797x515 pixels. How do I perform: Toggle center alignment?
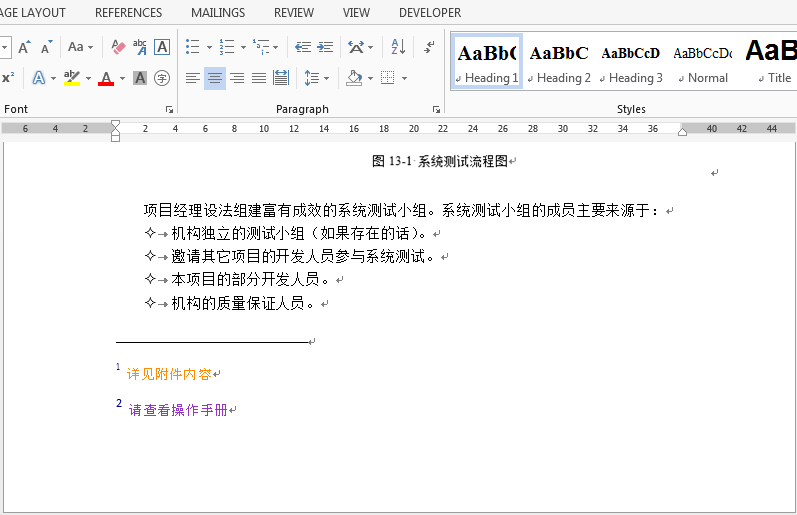[215, 78]
